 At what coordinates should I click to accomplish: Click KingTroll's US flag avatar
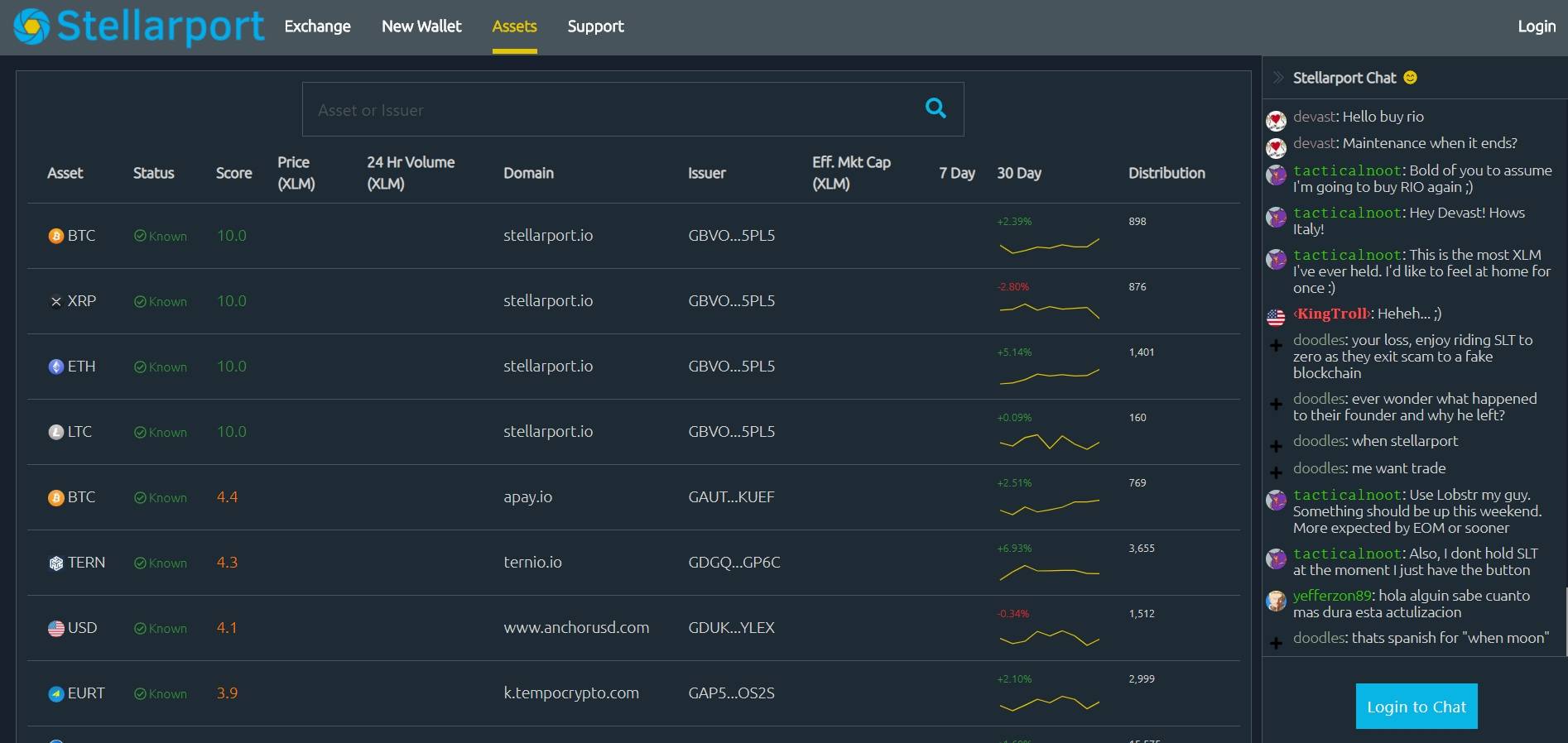click(1276, 317)
